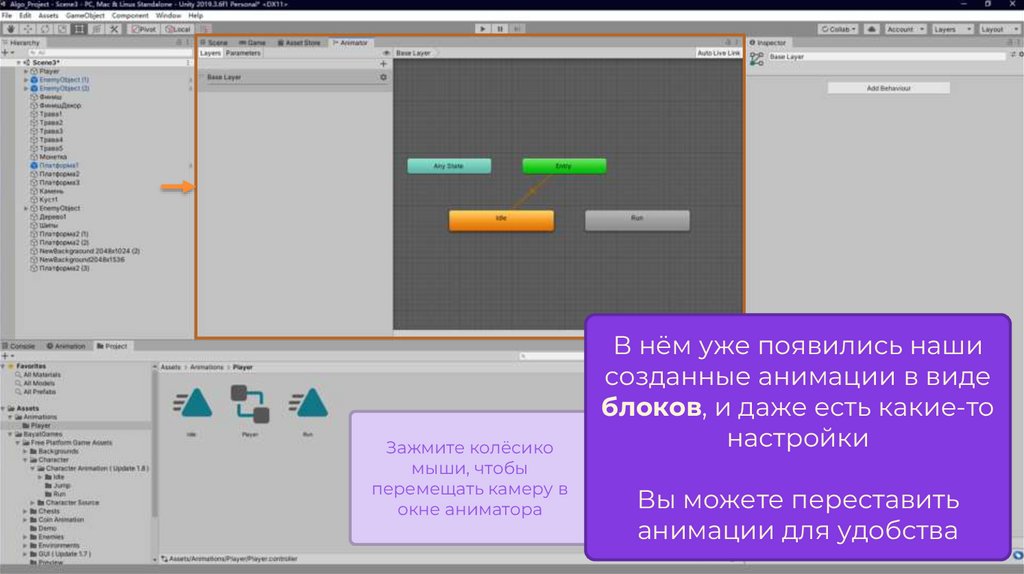The image size is (1024, 574).
Task: Open Base Layer settings gear icon
Action: 383,77
